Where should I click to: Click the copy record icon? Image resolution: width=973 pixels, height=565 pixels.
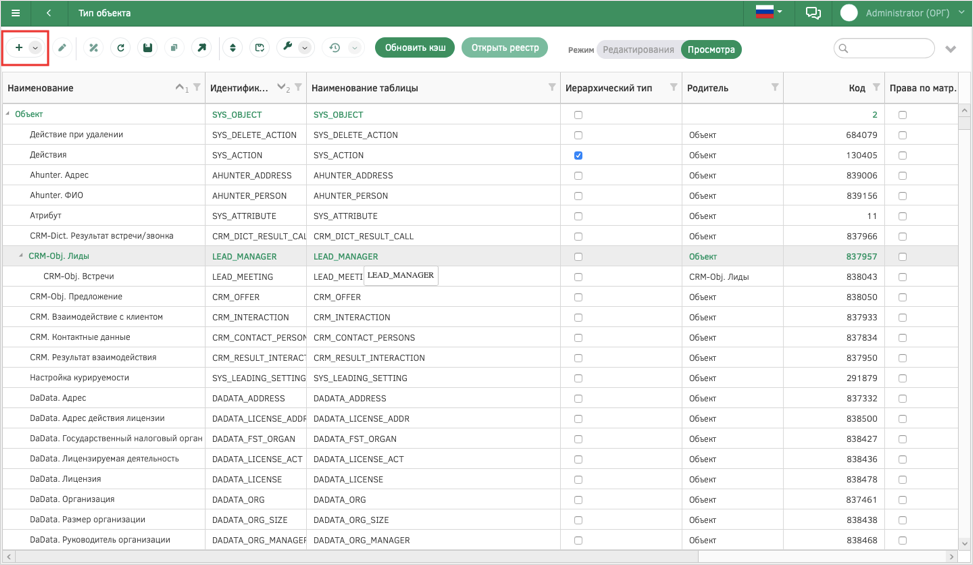tap(174, 48)
